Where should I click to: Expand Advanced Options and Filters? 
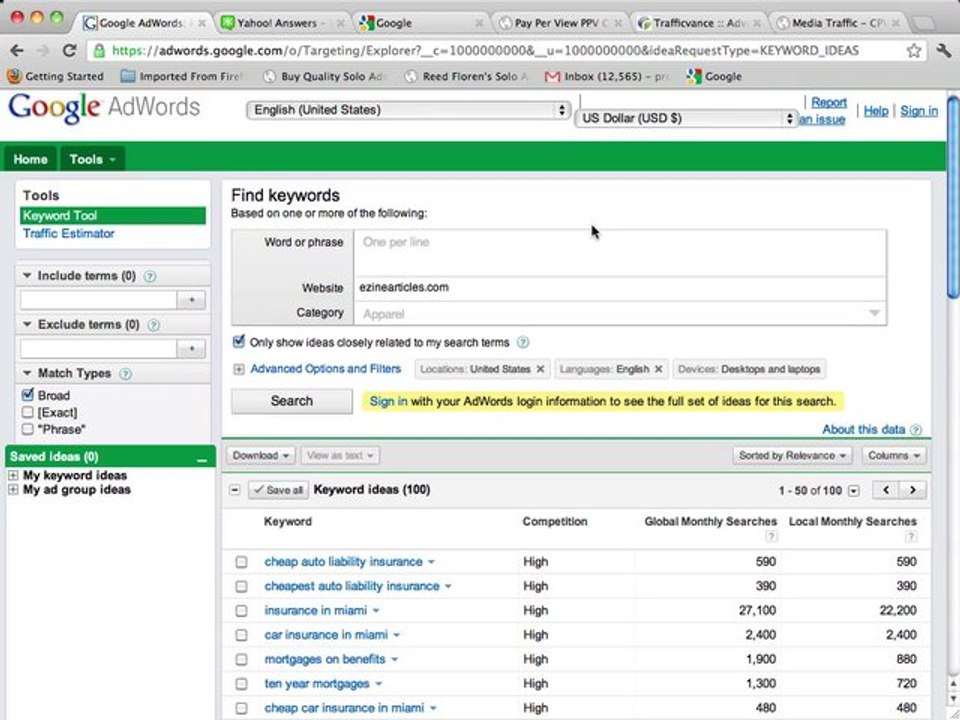(x=325, y=369)
